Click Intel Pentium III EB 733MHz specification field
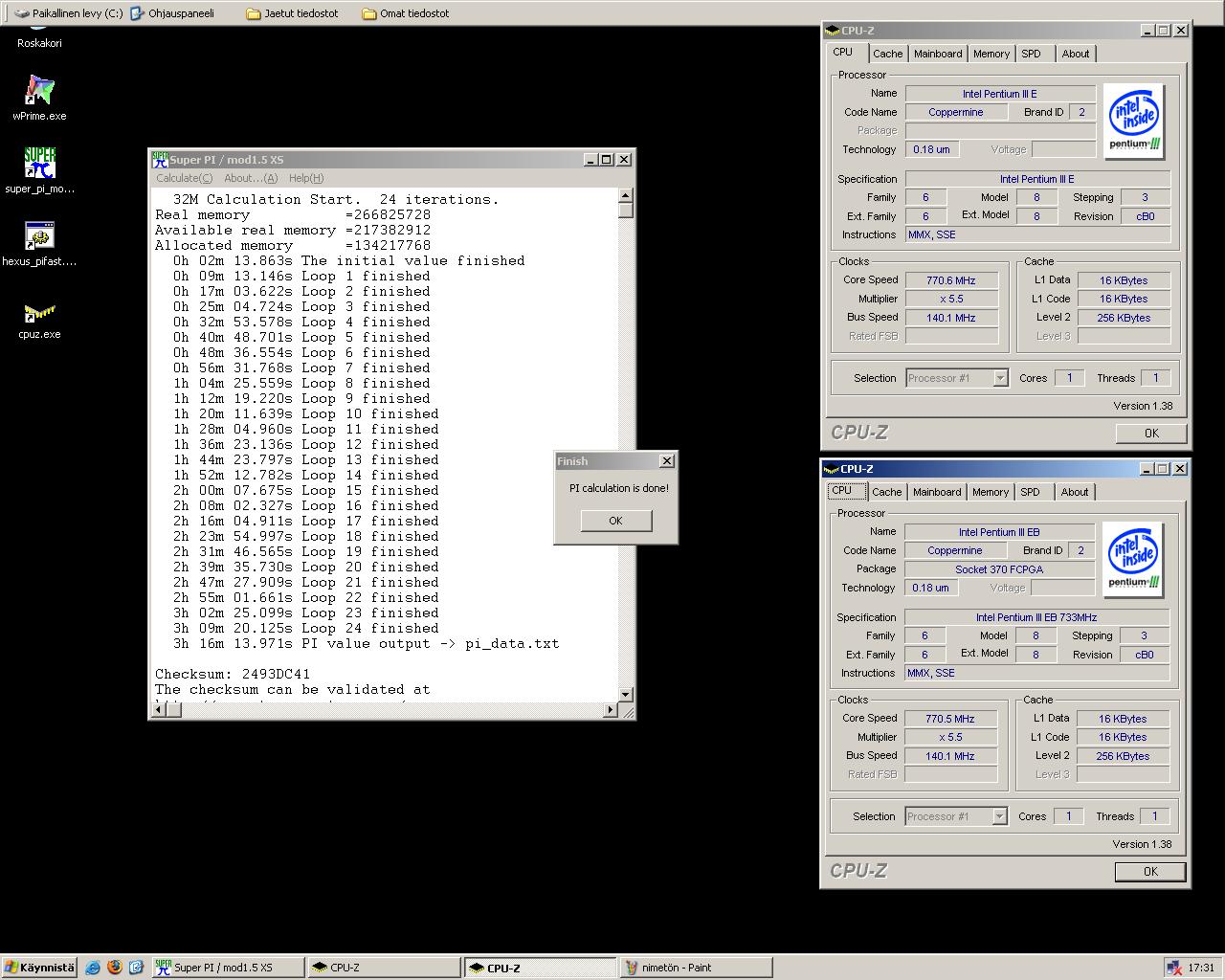The height and width of the screenshot is (980, 1225). click(1036, 617)
